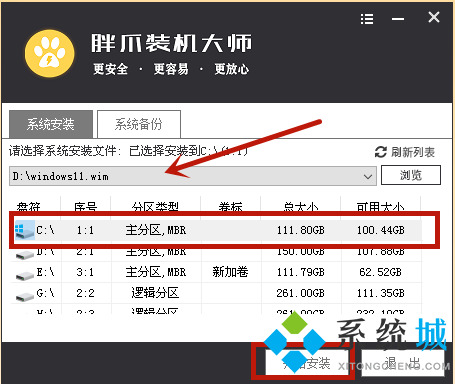
Task: Click the E:\ drive icon
Action: (x=25, y=275)
